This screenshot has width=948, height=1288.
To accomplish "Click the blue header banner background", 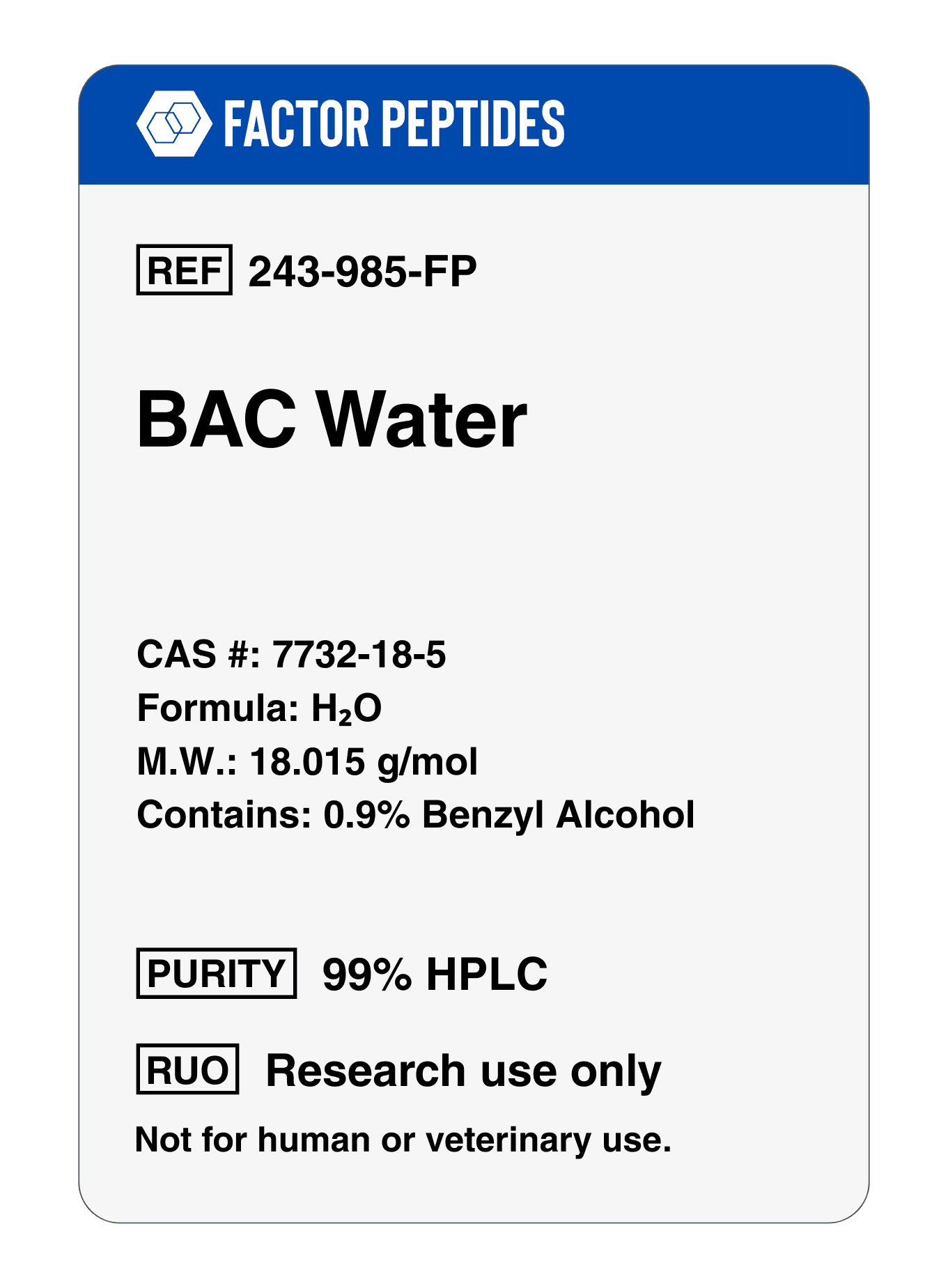I will click(717, 125).
